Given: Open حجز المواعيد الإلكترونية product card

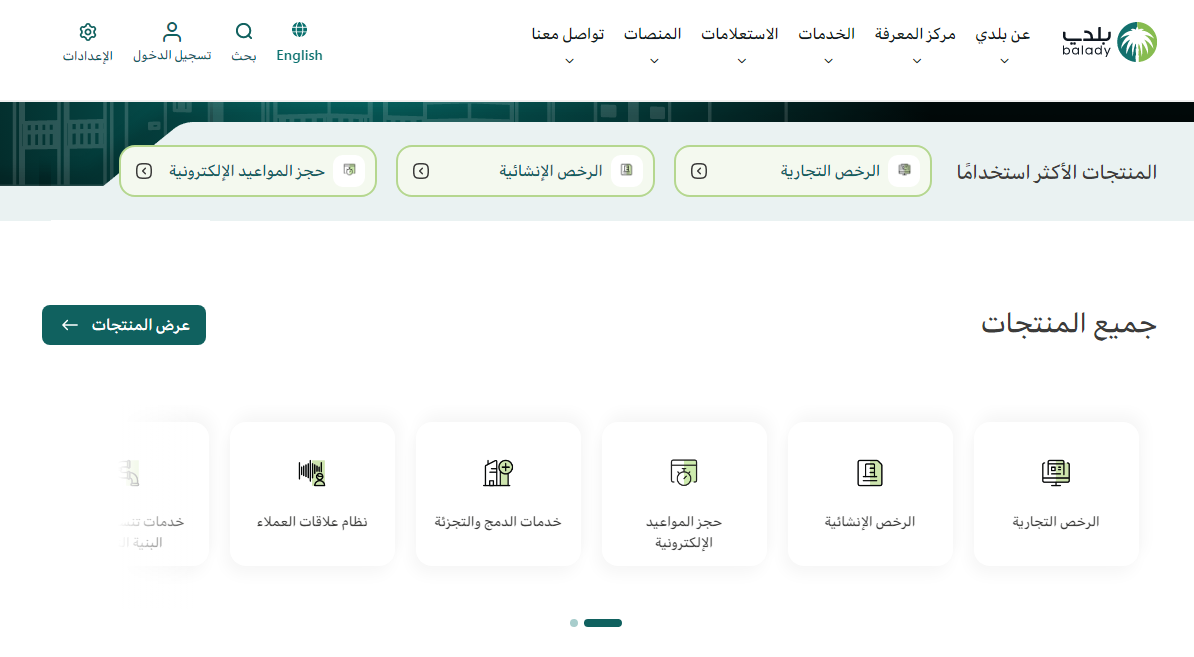Looking at the screenshot, I should click(x=684, y=494).
